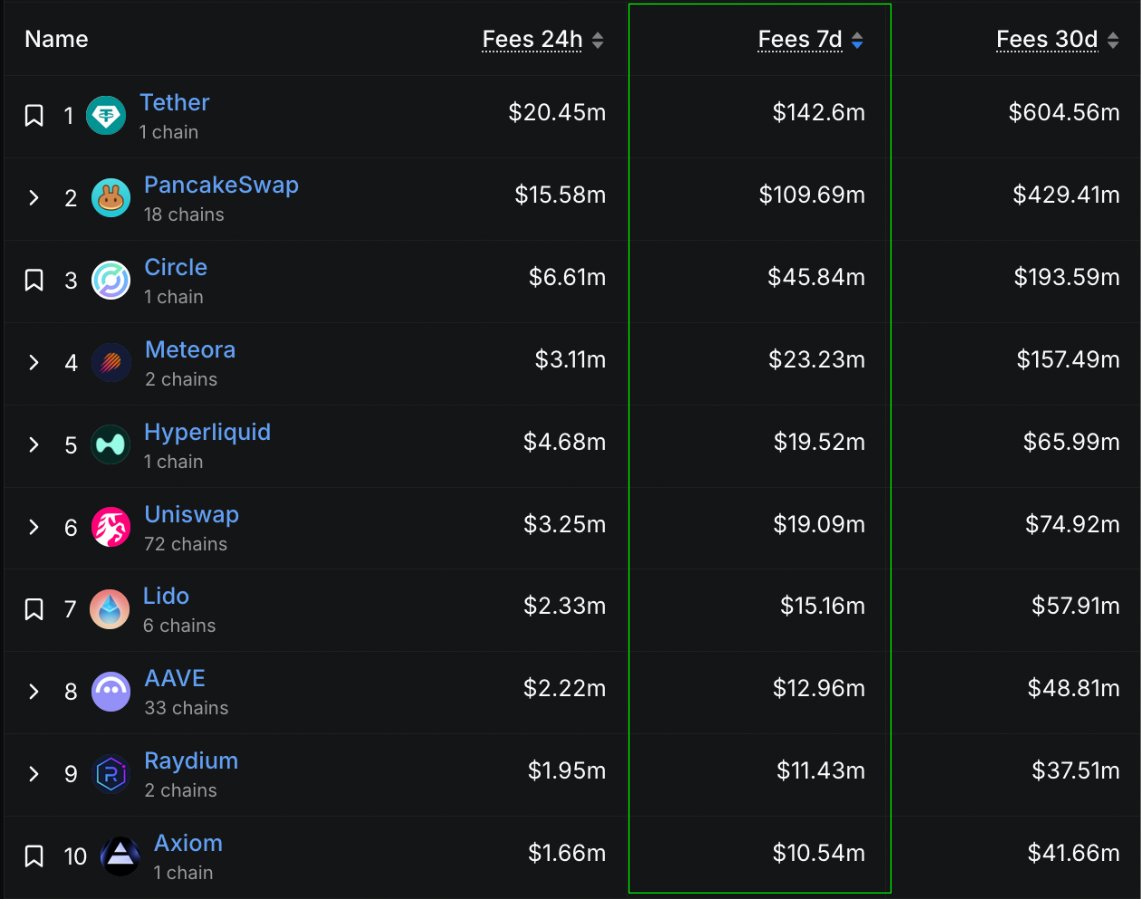1141x899 pixels.
Task: Open the Axiom protocol link
Action: (x=188, y=842)
